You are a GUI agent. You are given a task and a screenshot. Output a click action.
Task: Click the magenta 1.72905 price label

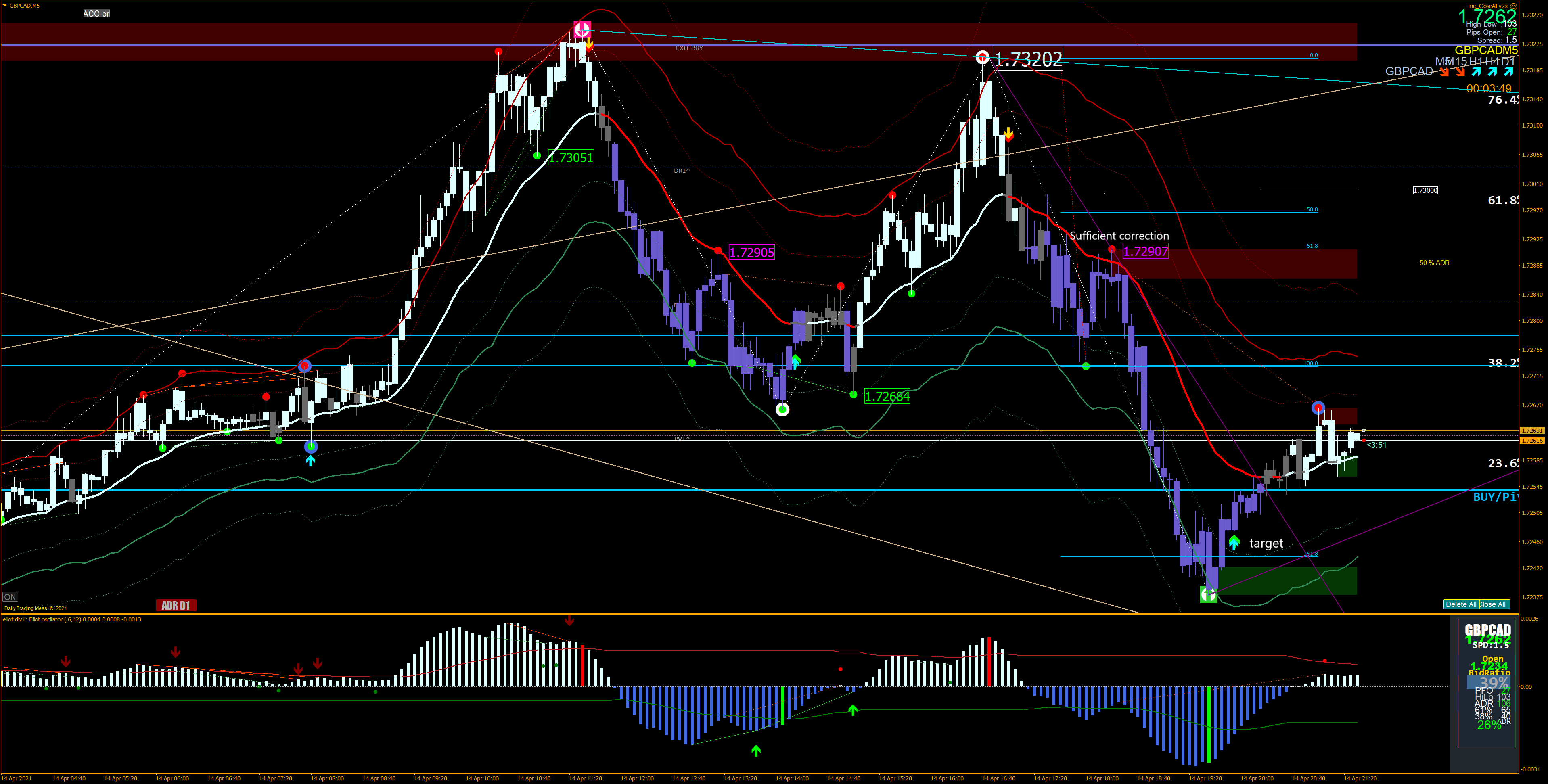pyautogui.click(x=752, y=252)
